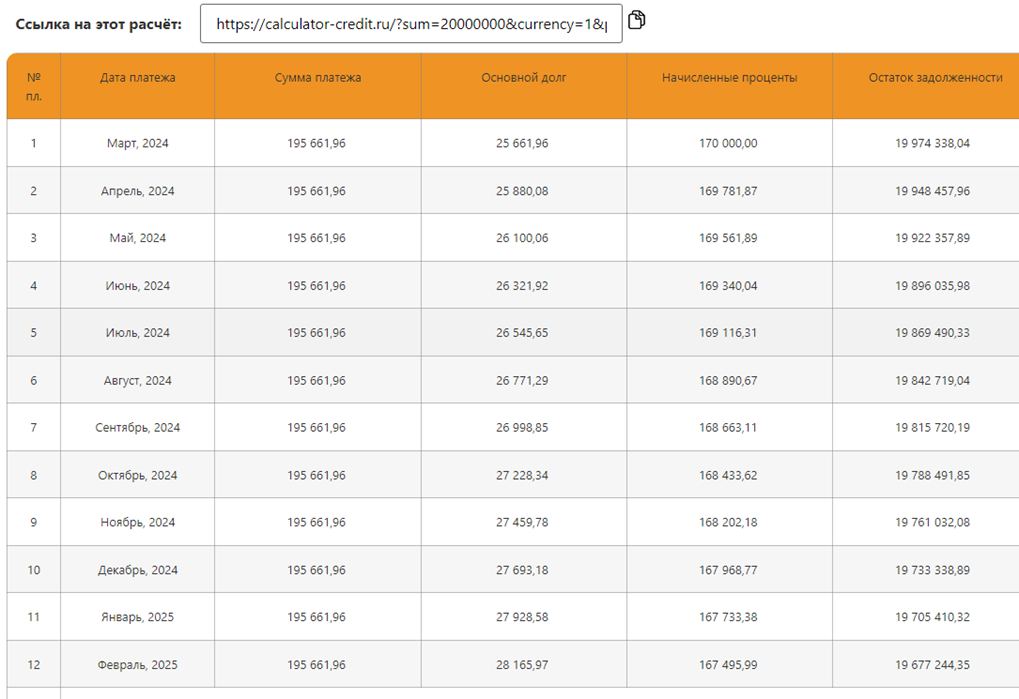Click principal value 25 880,08
The image size is (1019, 699).
(x=522, y=191)
